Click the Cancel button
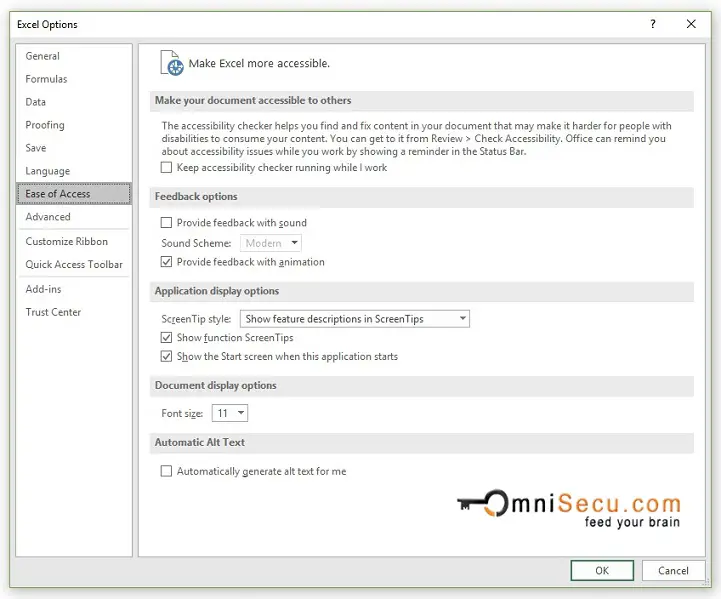The image size is (721, 599). point(673,570)
